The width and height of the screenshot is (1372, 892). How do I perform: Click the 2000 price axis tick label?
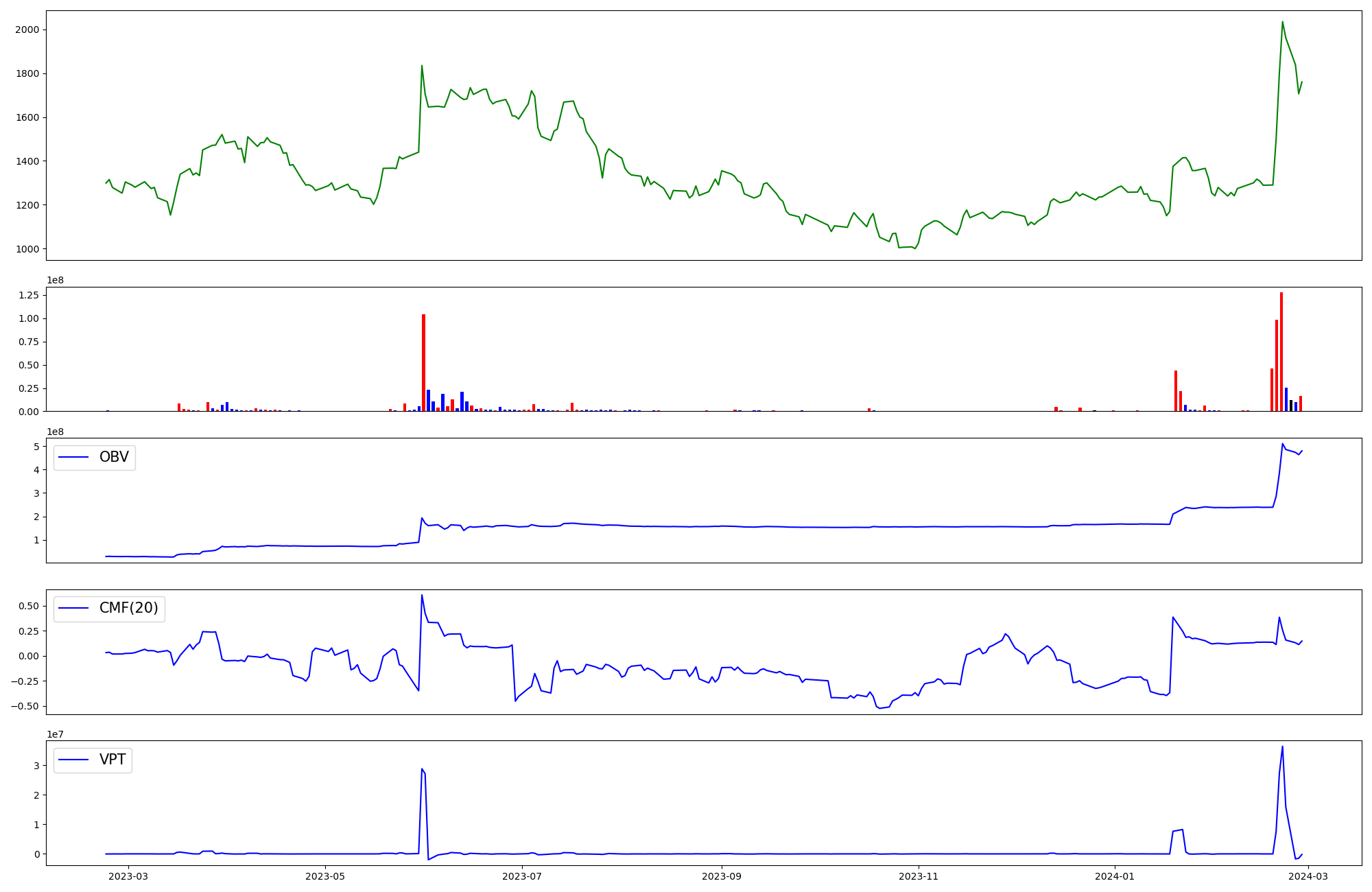click(x=27, y=30)
